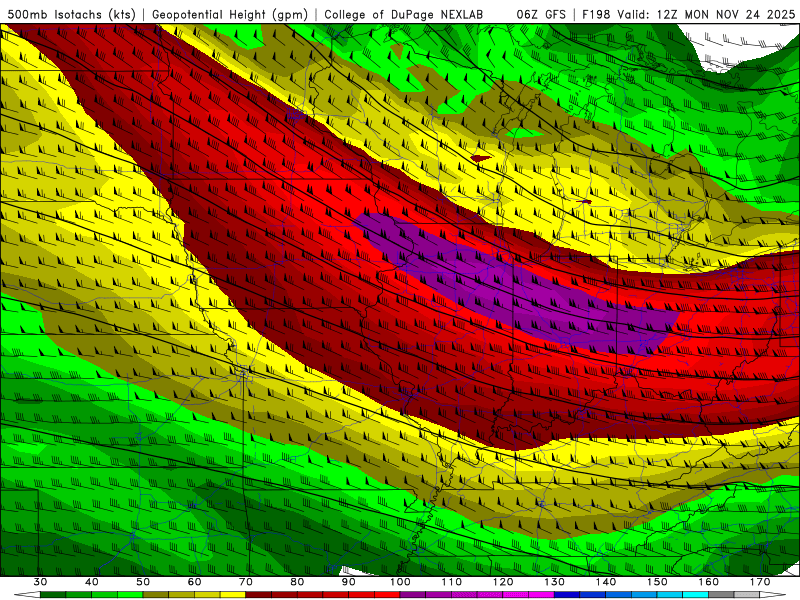
Task: Click the 'F198' forecast hour text
Action: [x=596, y=15]
